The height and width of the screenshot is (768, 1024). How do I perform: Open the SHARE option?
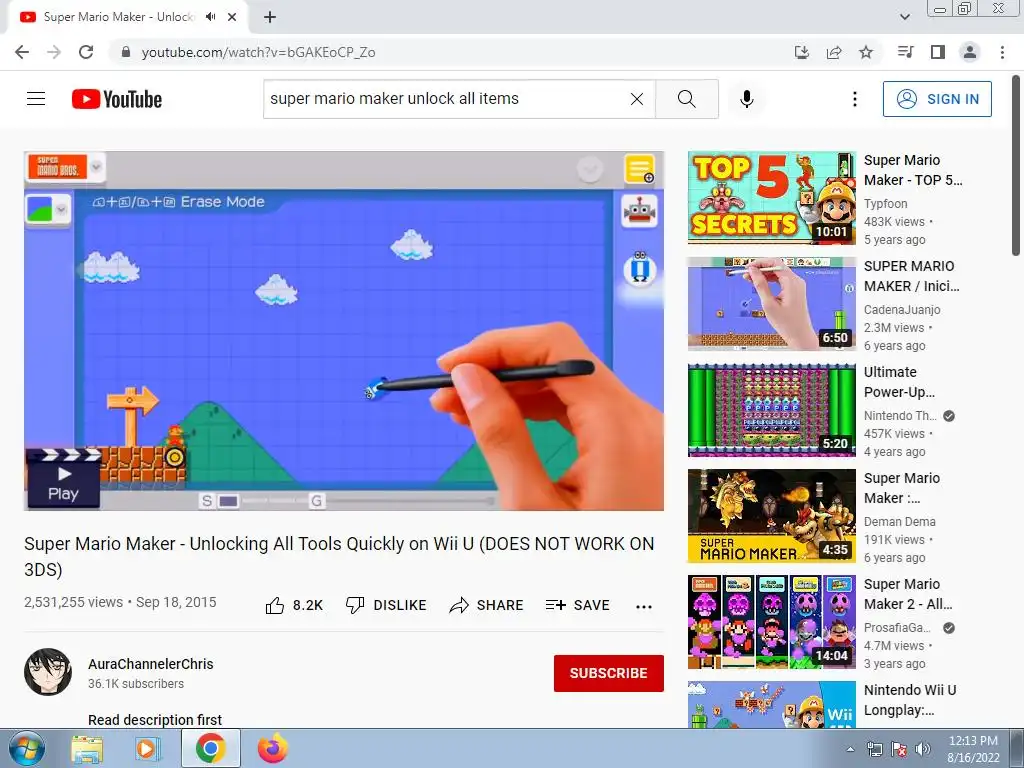click(x=487, y=605)
